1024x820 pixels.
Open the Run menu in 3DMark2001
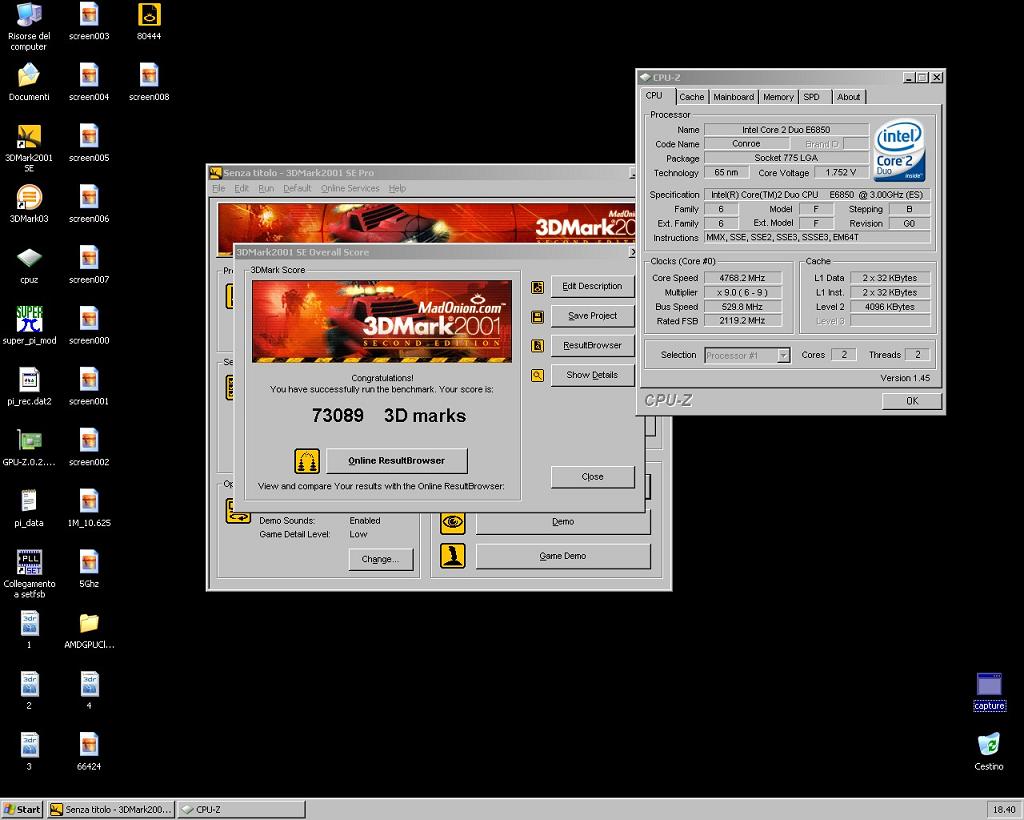click(266, 188)
